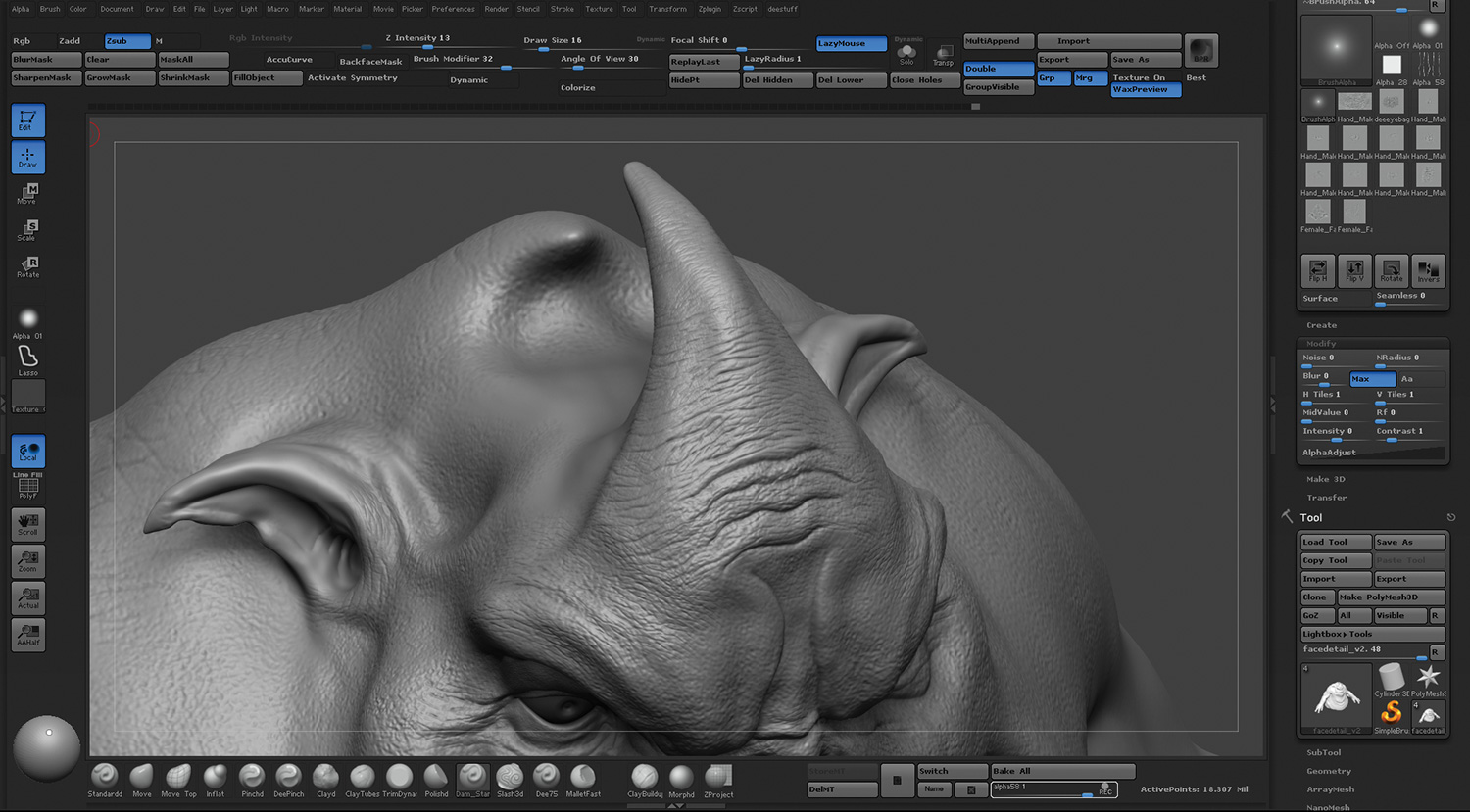Open the Preferences menu

pyautogui.click(x=453, y=9)
